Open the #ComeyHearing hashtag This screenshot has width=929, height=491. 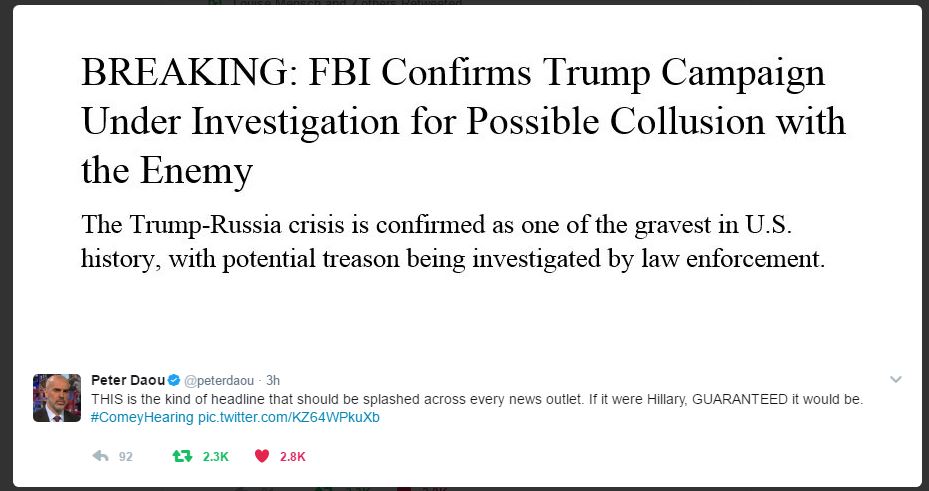[x=143, y=417]
